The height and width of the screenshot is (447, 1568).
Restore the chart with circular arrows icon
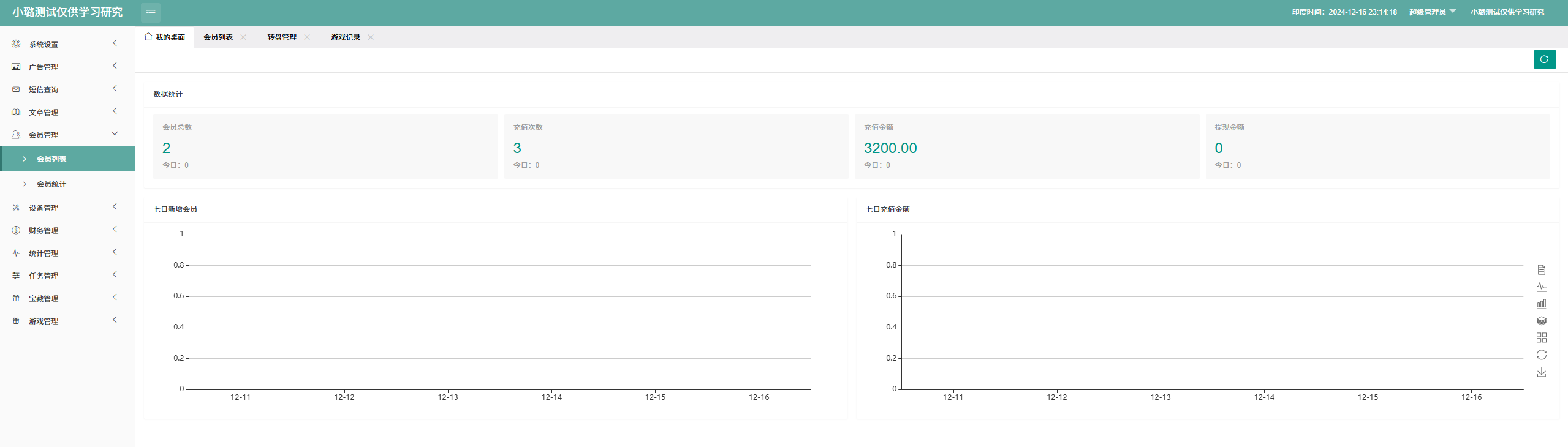(1542, 355)
